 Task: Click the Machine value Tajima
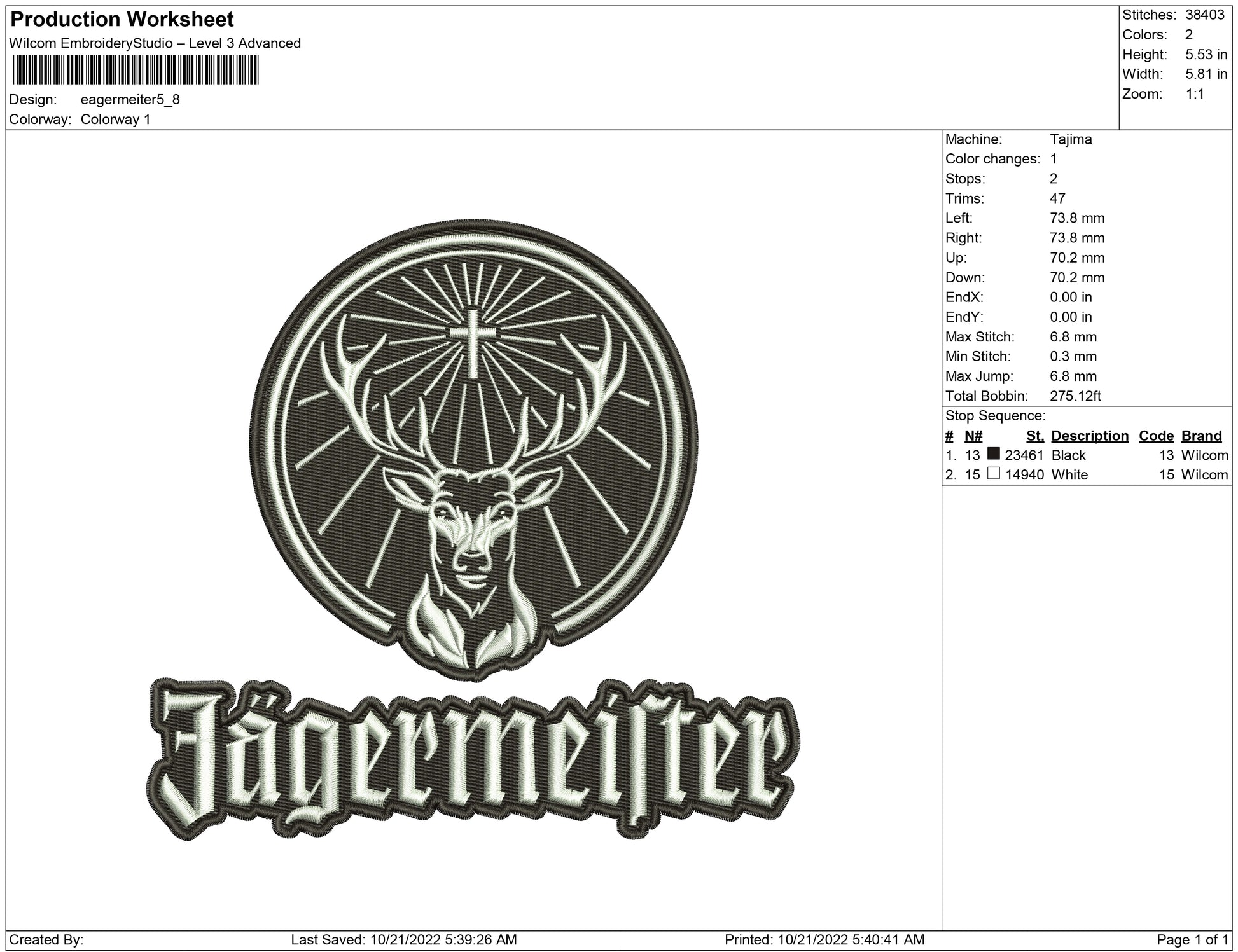click(1071, 139)
